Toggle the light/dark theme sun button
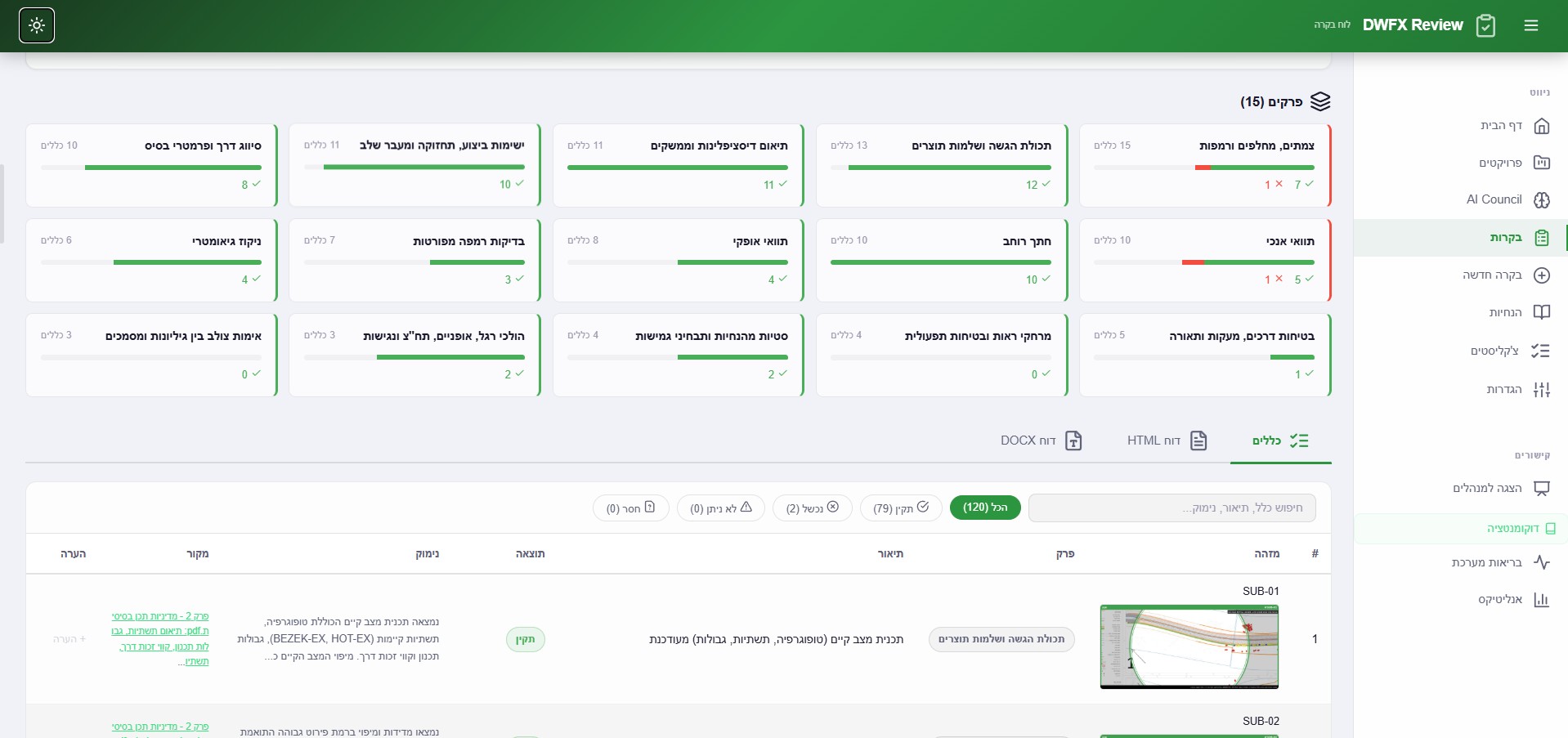Image resolution: width=1568 pixels, height=738 pixels. pos(37,25)
